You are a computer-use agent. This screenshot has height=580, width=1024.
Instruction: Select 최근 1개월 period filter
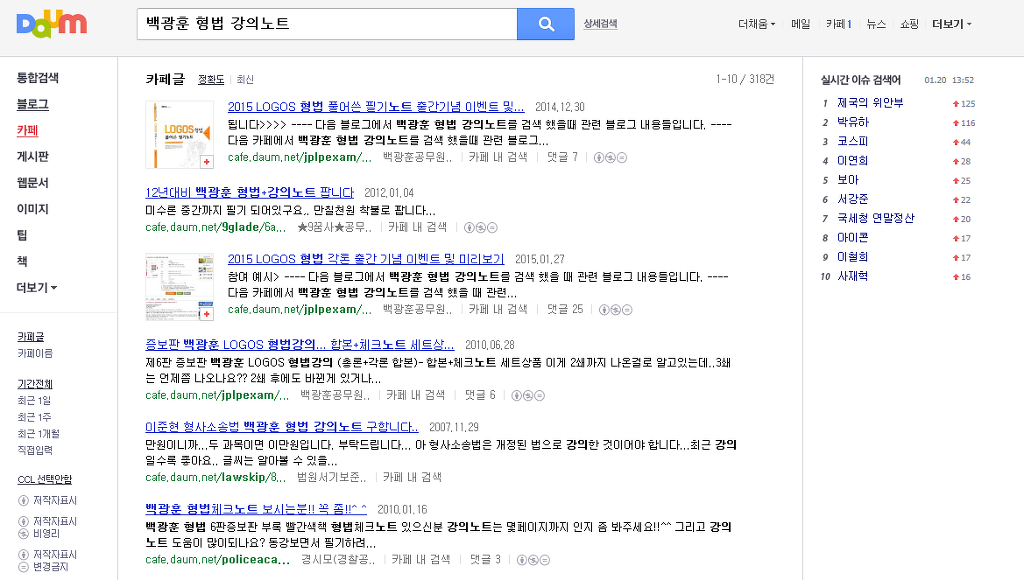click(x=39, y=434)
